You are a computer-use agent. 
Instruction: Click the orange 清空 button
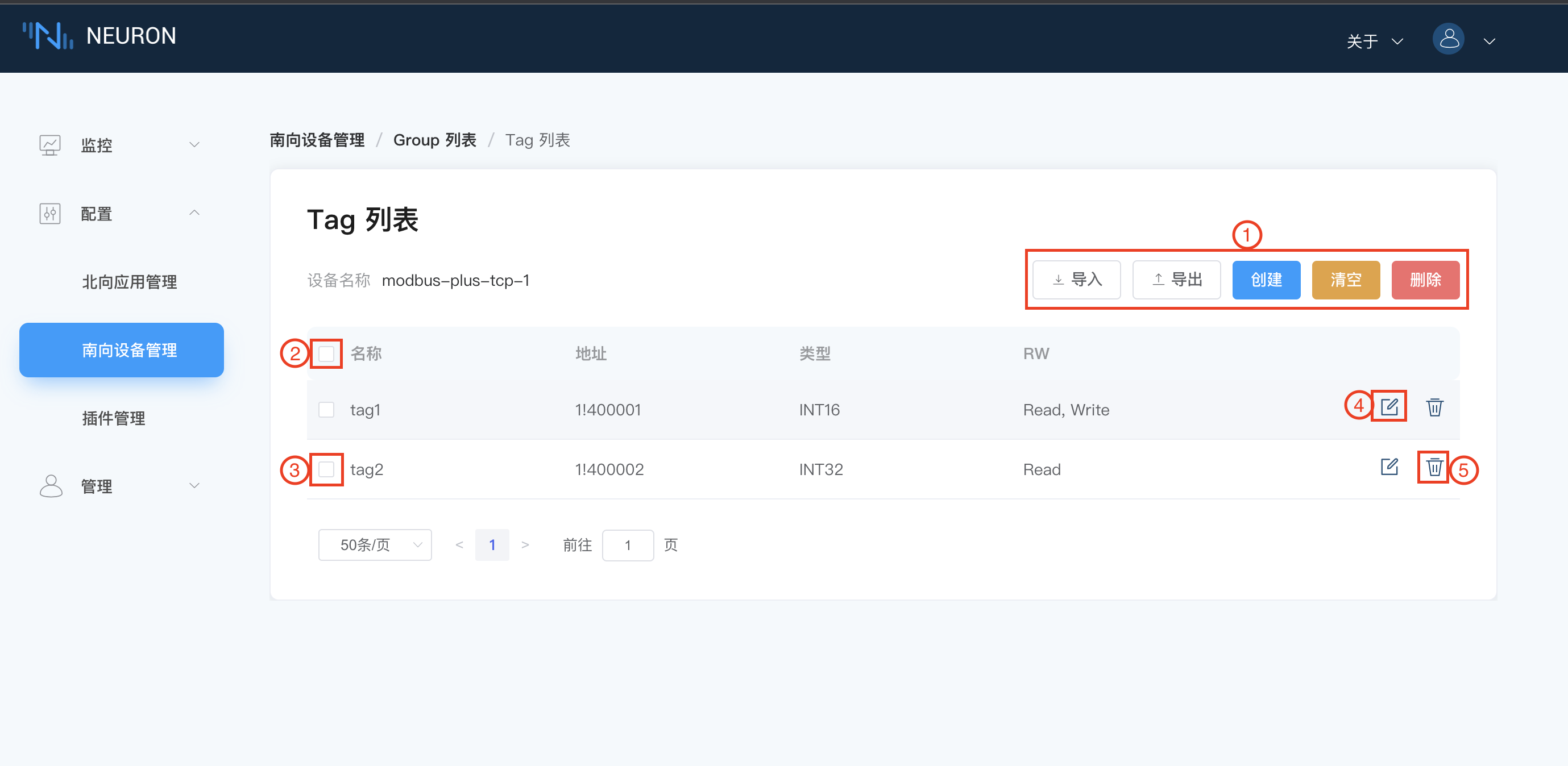(x=1346, y=280)
